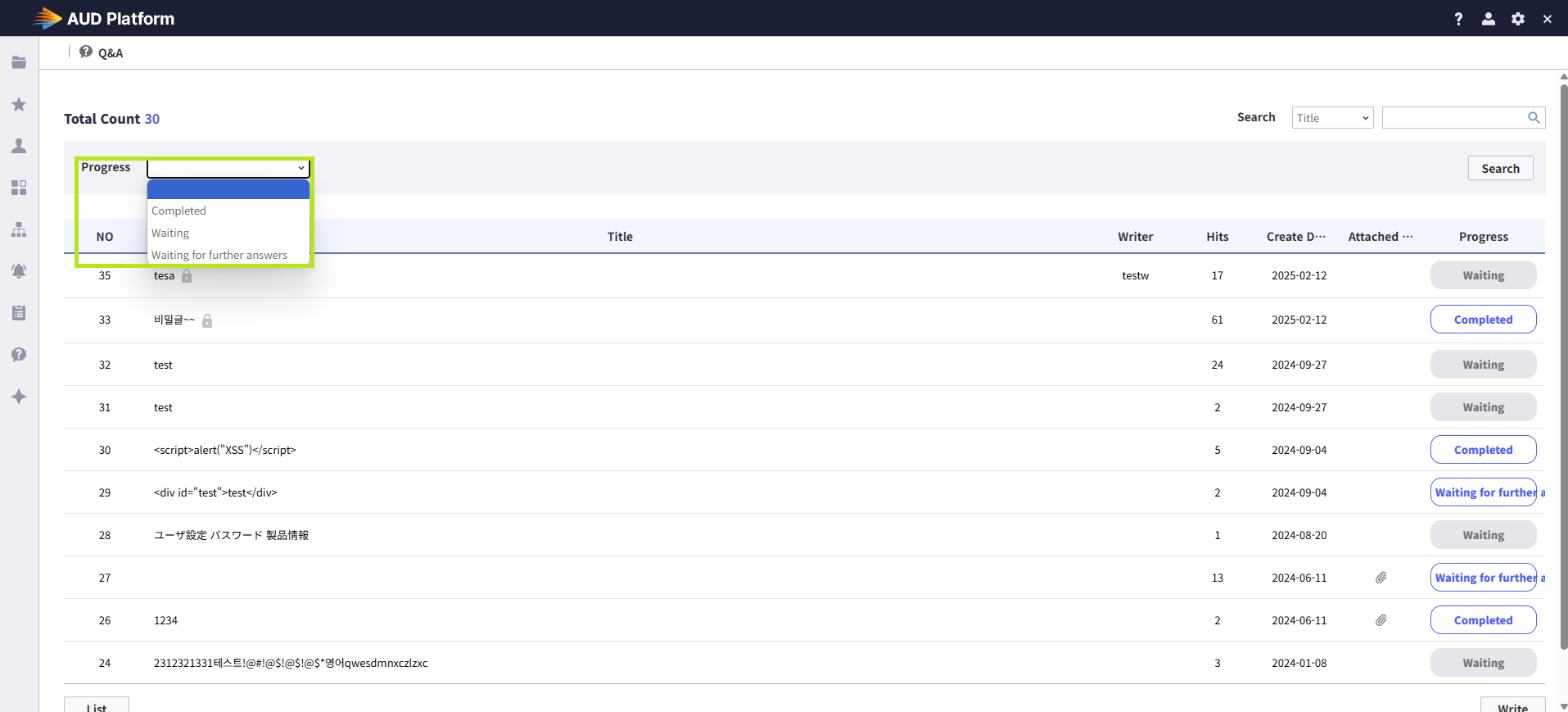
Task: Open the post titled 1234
Action: coord(165,620)
